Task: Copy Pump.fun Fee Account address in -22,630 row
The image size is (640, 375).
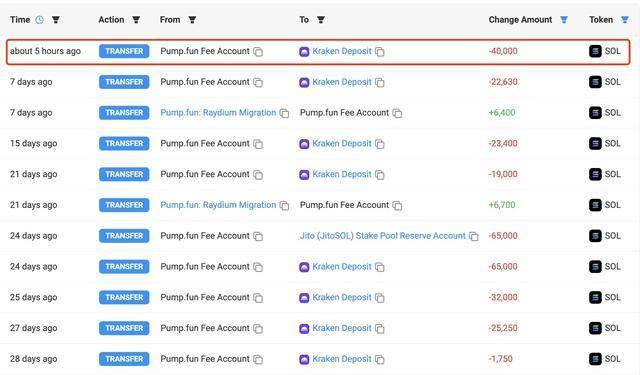Action: pyautogui.click(x=258, y=82)
